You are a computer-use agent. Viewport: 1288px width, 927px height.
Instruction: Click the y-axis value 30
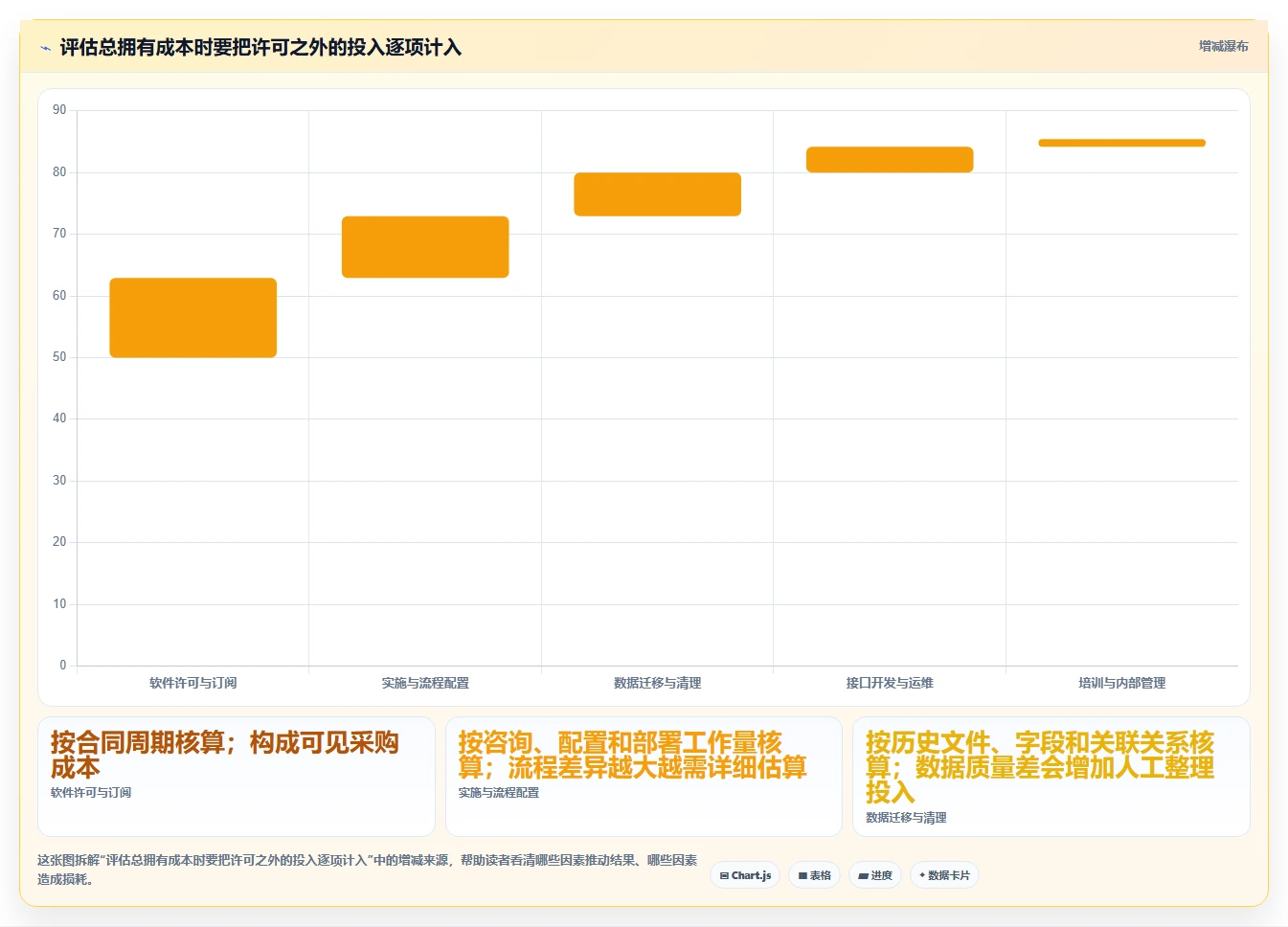point(59,481)
